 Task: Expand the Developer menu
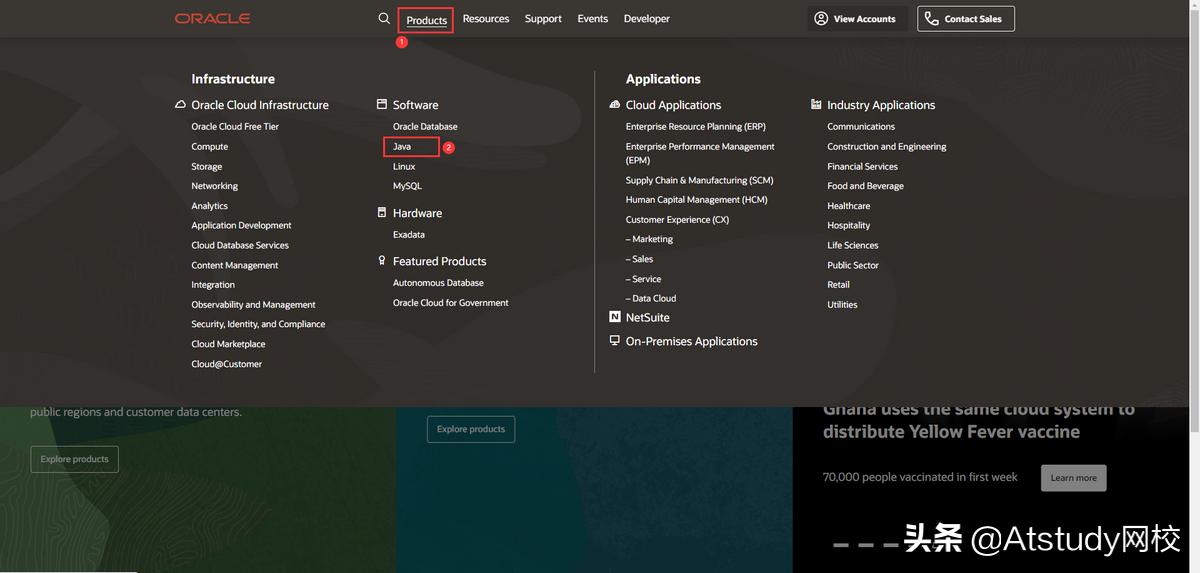pos(646,19)
